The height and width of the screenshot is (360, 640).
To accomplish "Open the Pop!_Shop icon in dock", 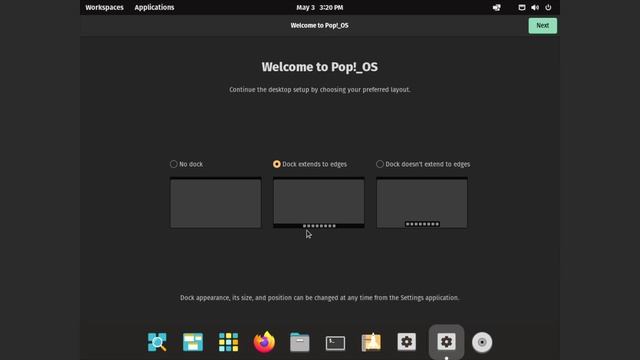I will tap(371, 342).
